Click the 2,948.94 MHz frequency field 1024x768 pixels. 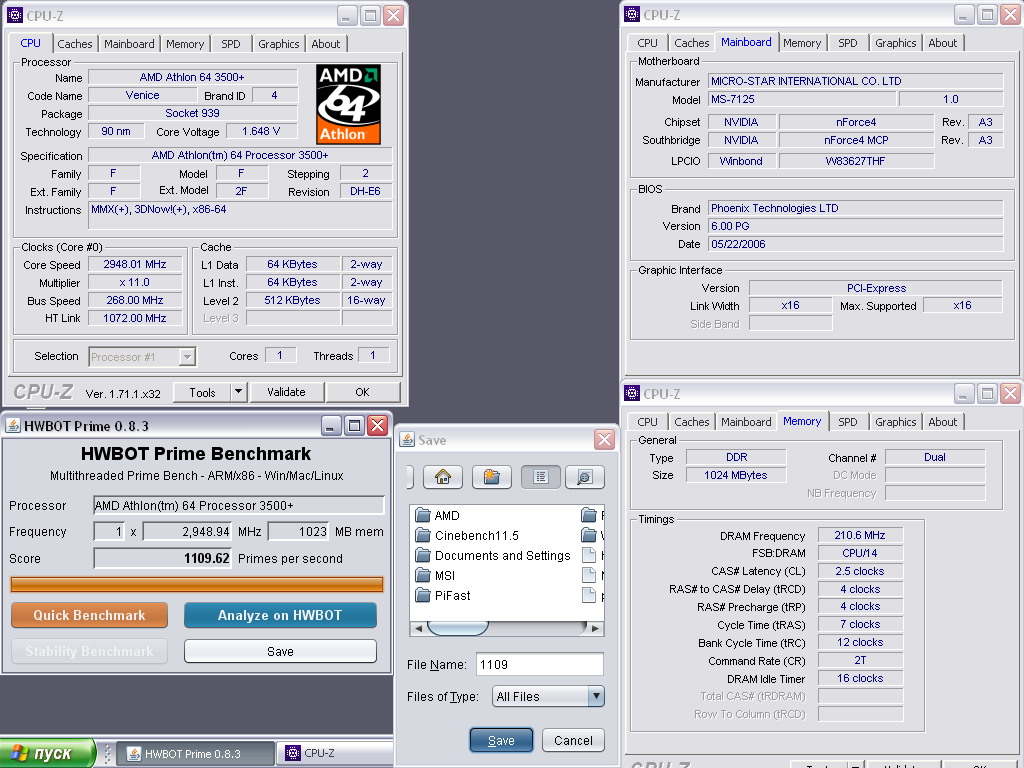pyautogui.click(x=187, y=532)
